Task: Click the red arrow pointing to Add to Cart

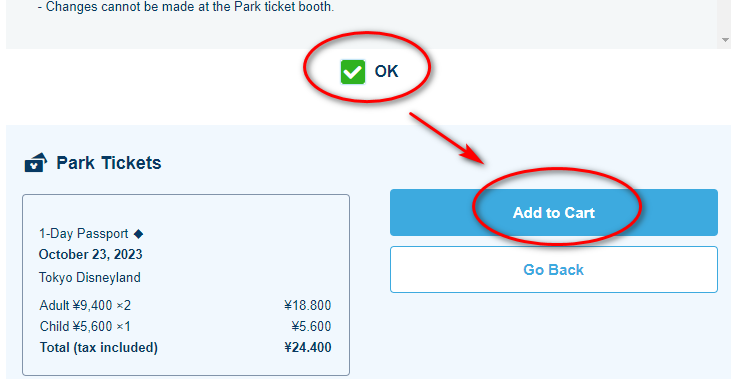Action: tap(447, 138)
